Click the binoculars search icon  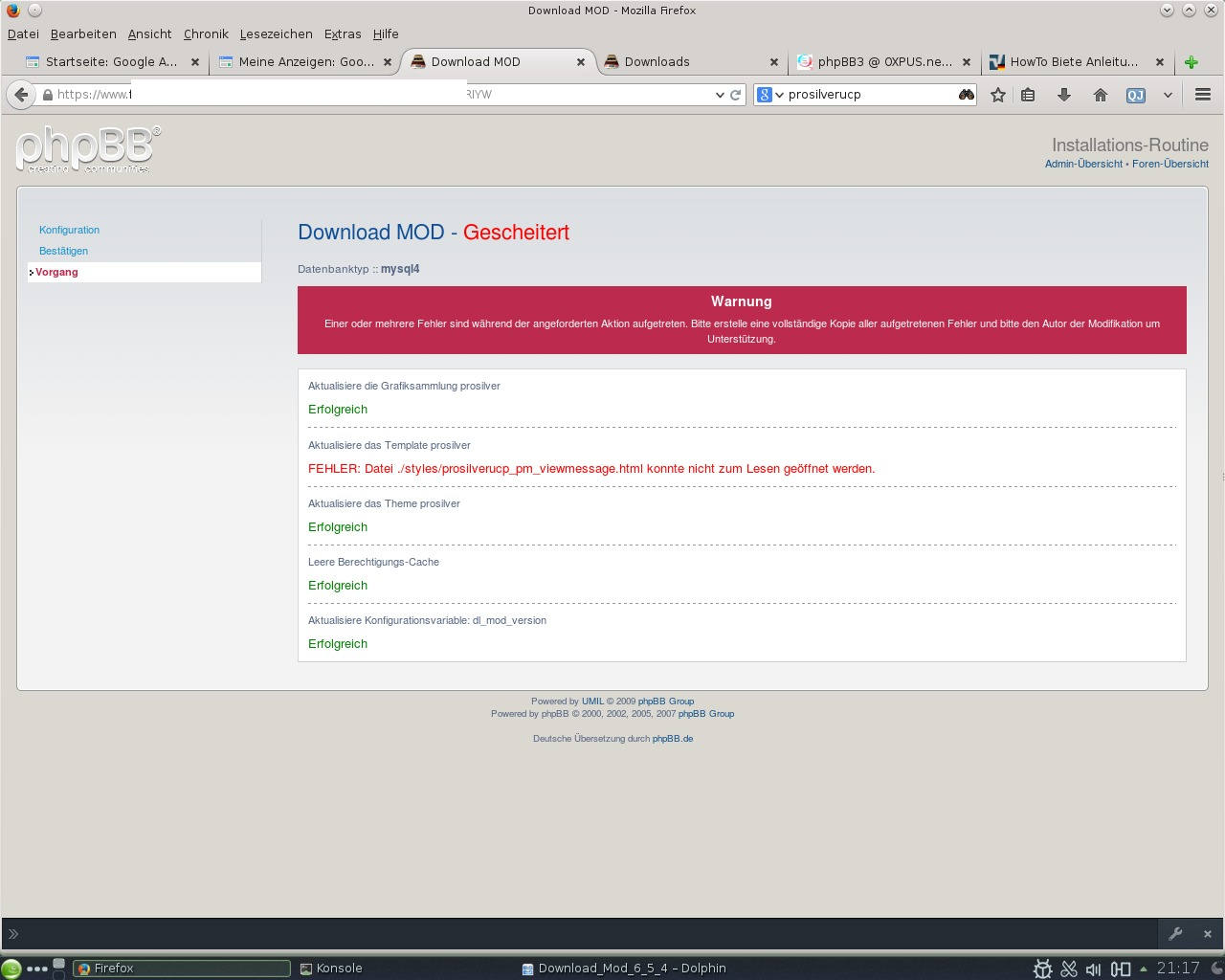coord(966,95)
